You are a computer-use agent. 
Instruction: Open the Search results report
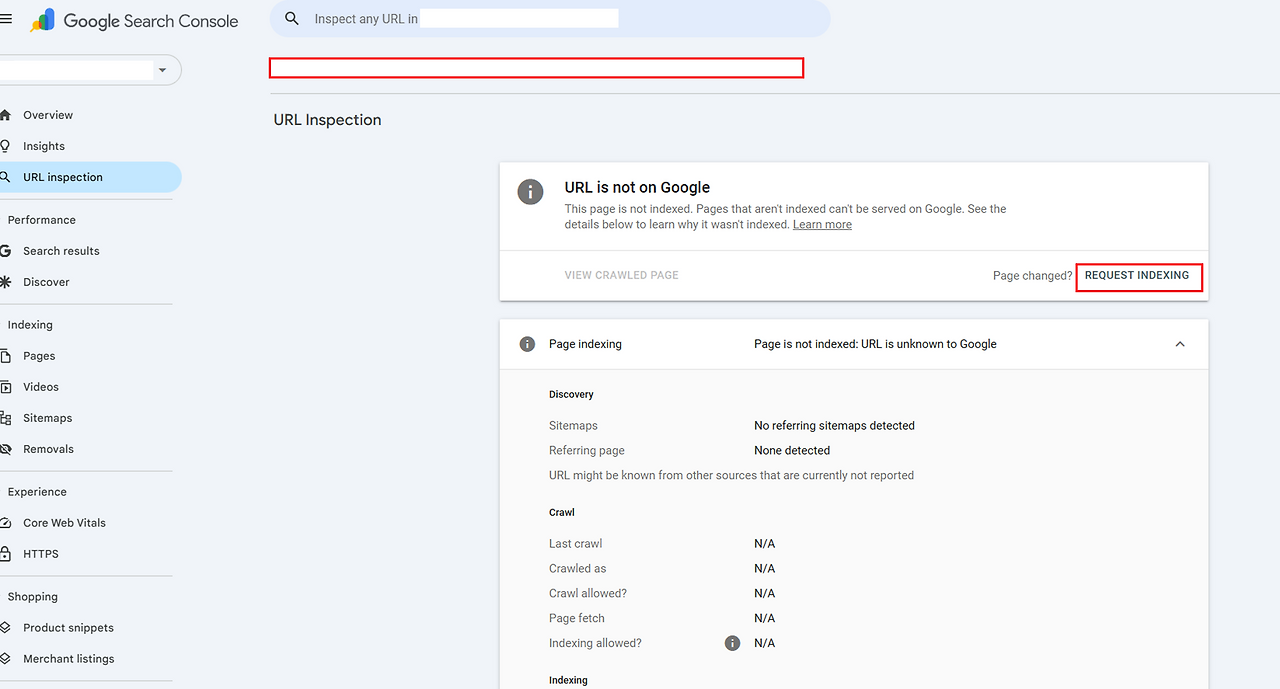[x=61, y=251]
